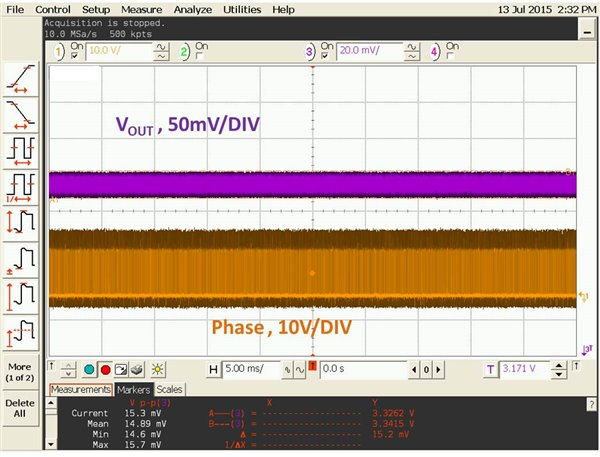The width and height of the screenshot is (600, 457).
Task: Select the period measurement icon
Action: [22, 149]
